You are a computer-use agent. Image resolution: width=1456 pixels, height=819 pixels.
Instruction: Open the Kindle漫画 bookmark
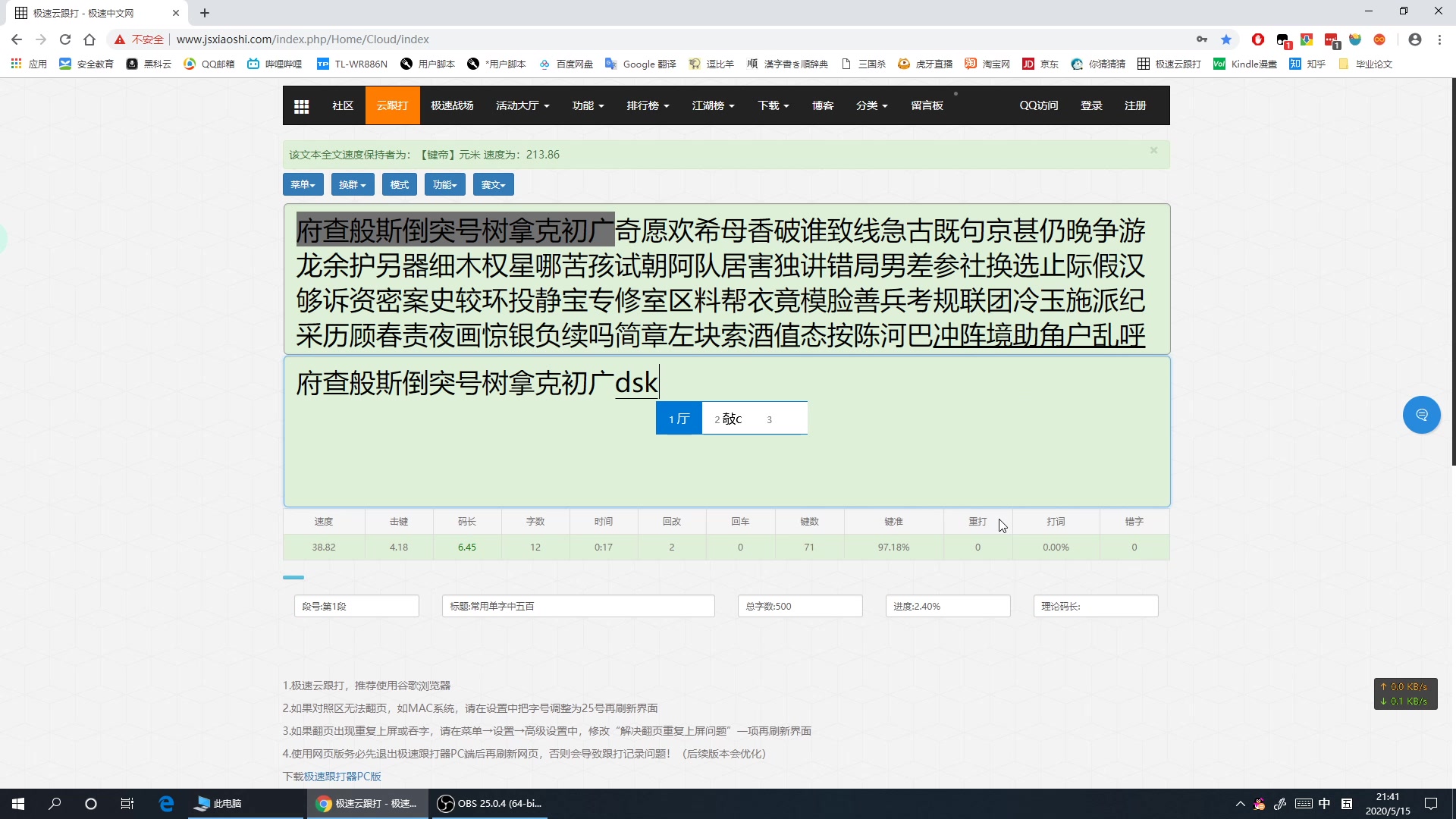tap(1245, 64)
